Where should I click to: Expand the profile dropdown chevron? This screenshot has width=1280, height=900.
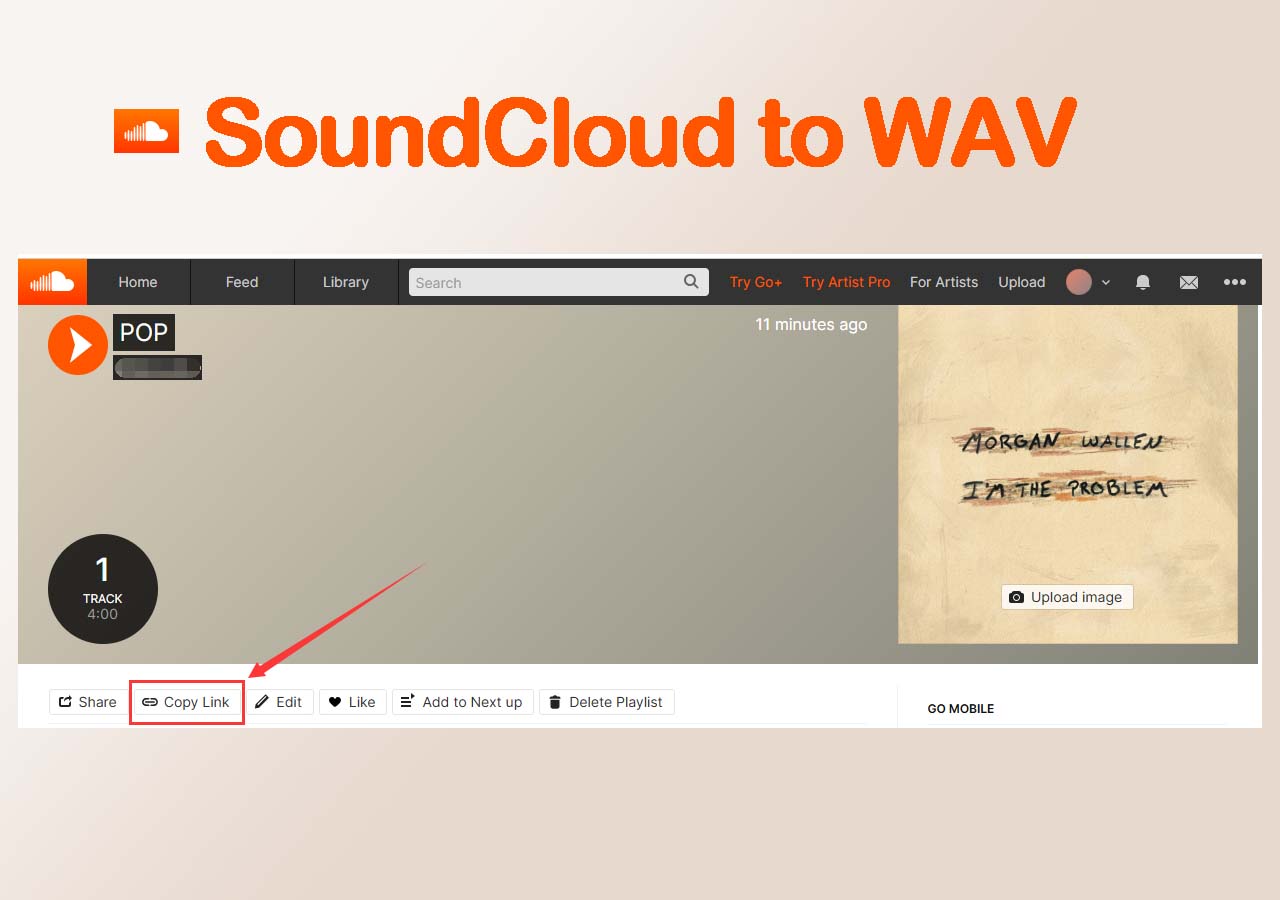tap(1106, 283)
